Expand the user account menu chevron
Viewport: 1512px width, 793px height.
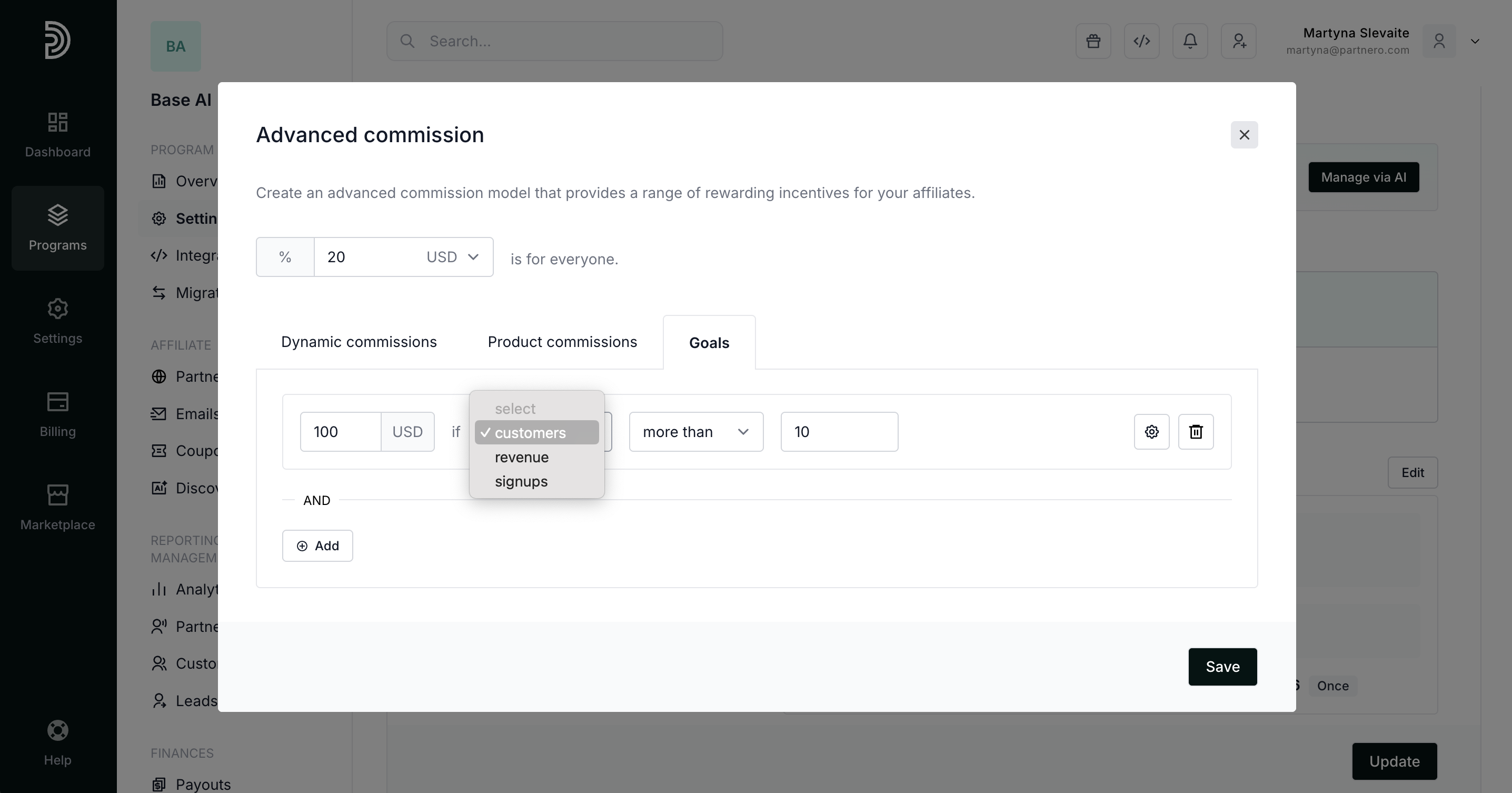tap(1475, 41)
